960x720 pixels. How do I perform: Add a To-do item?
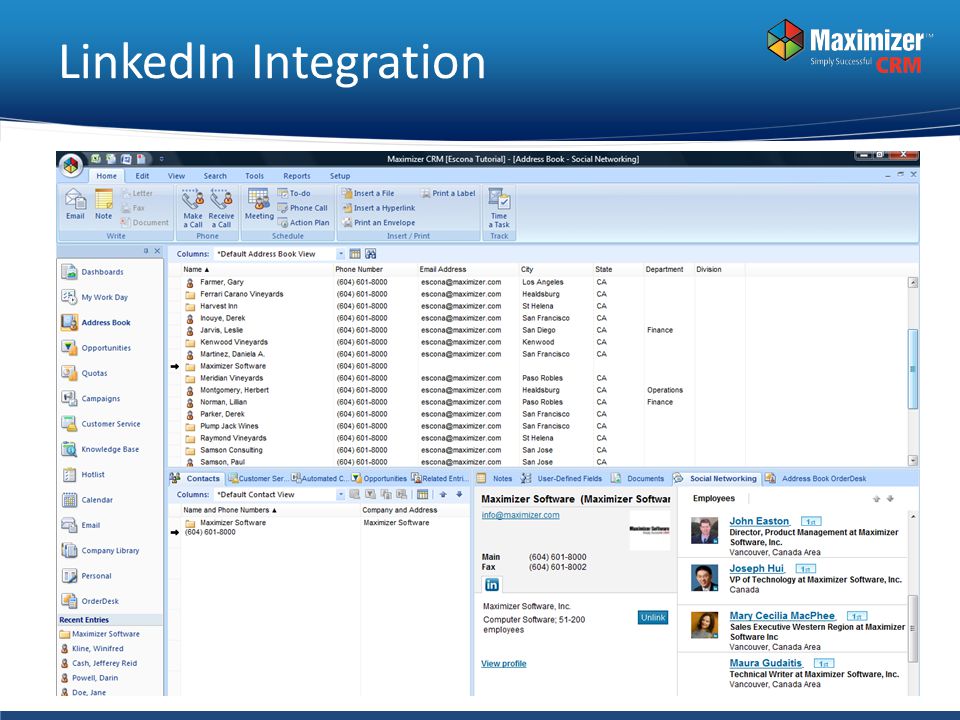click(294, 193)
